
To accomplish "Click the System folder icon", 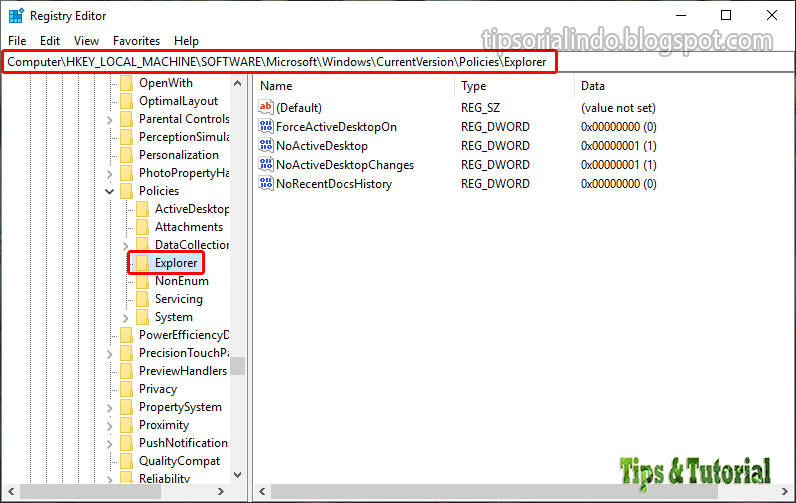I will [x=143, y=317].
